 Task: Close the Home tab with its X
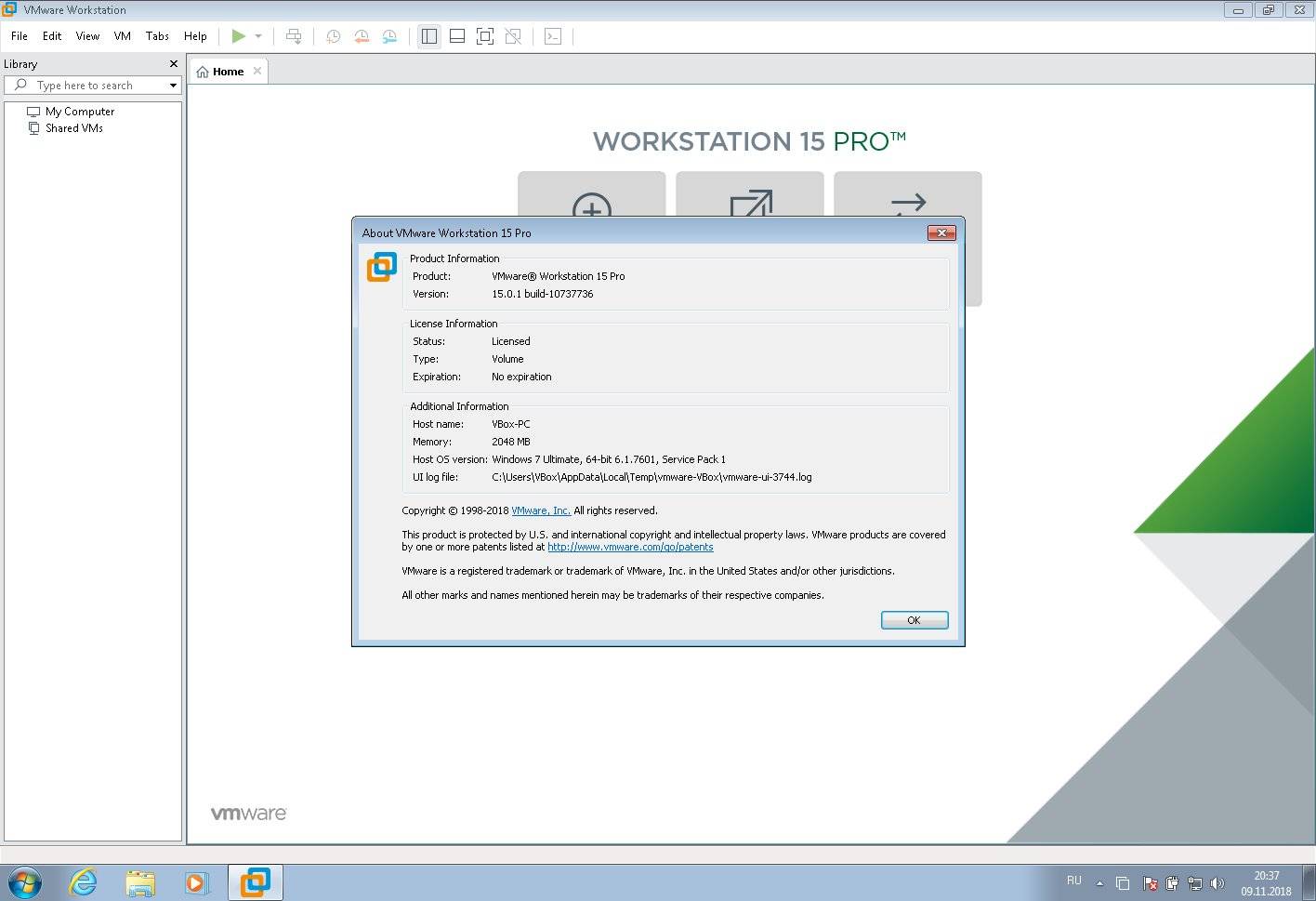coord(257,71)
